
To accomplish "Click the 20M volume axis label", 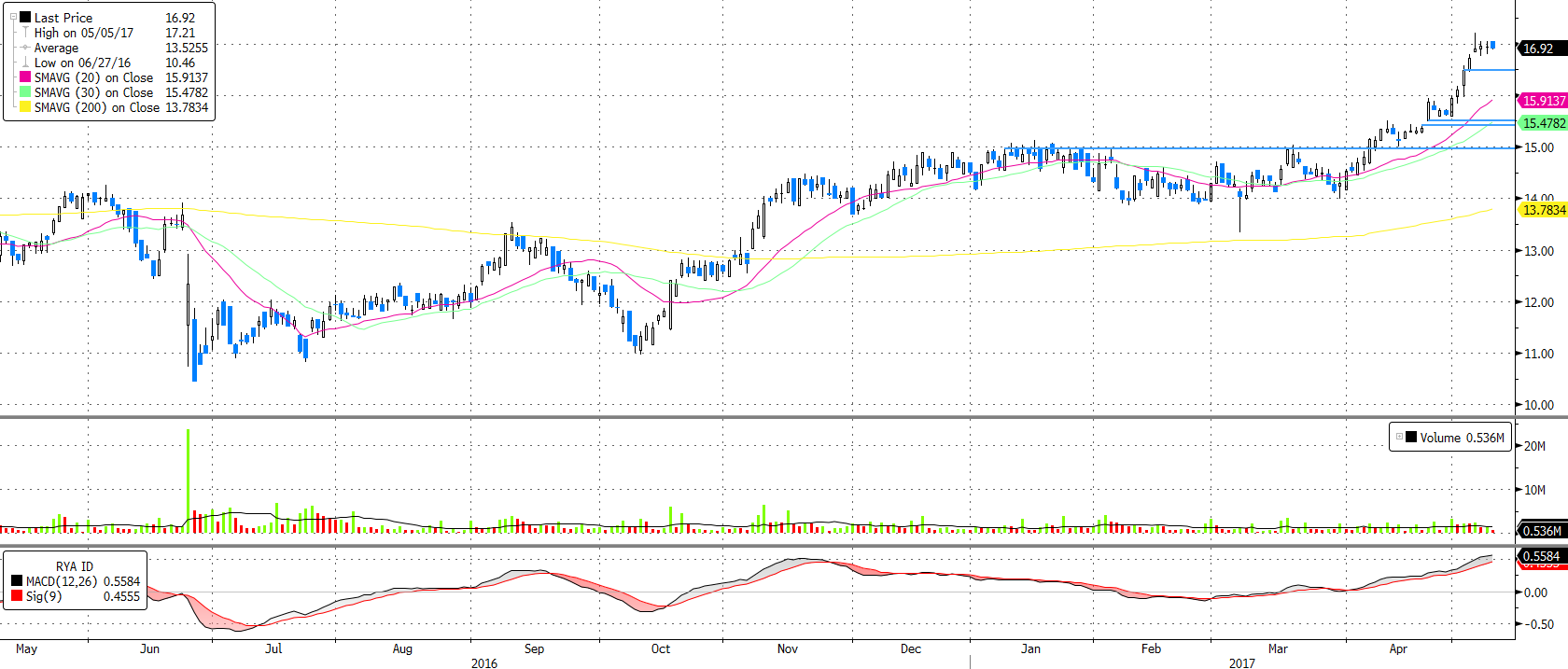I will pos(1534,446).
